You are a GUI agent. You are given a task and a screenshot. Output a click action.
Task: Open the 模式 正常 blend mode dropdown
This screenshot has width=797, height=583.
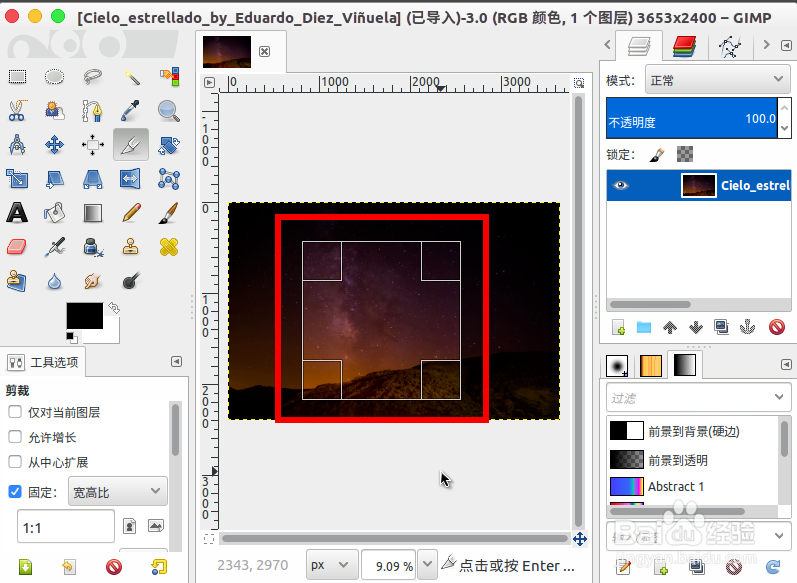pos(718,79)
